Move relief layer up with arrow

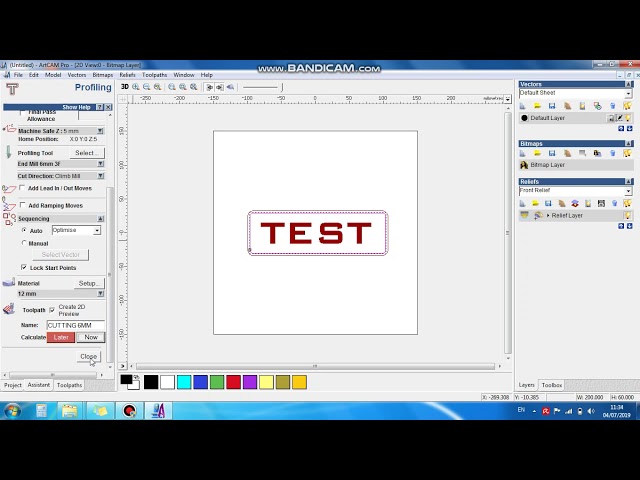tap(621, 226)
